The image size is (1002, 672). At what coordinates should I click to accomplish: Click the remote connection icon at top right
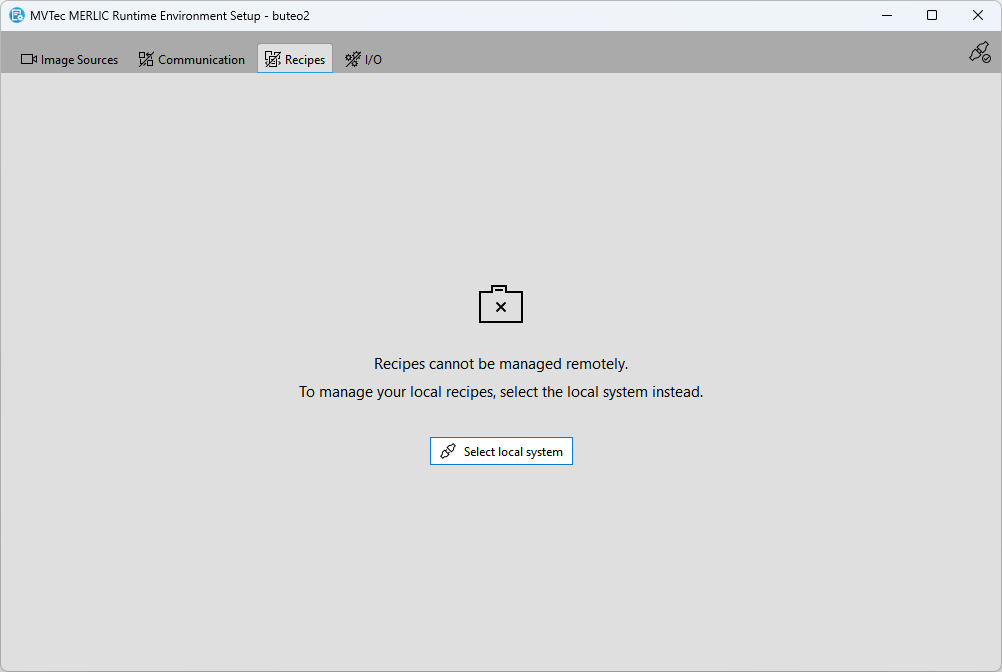pos(979,53)
